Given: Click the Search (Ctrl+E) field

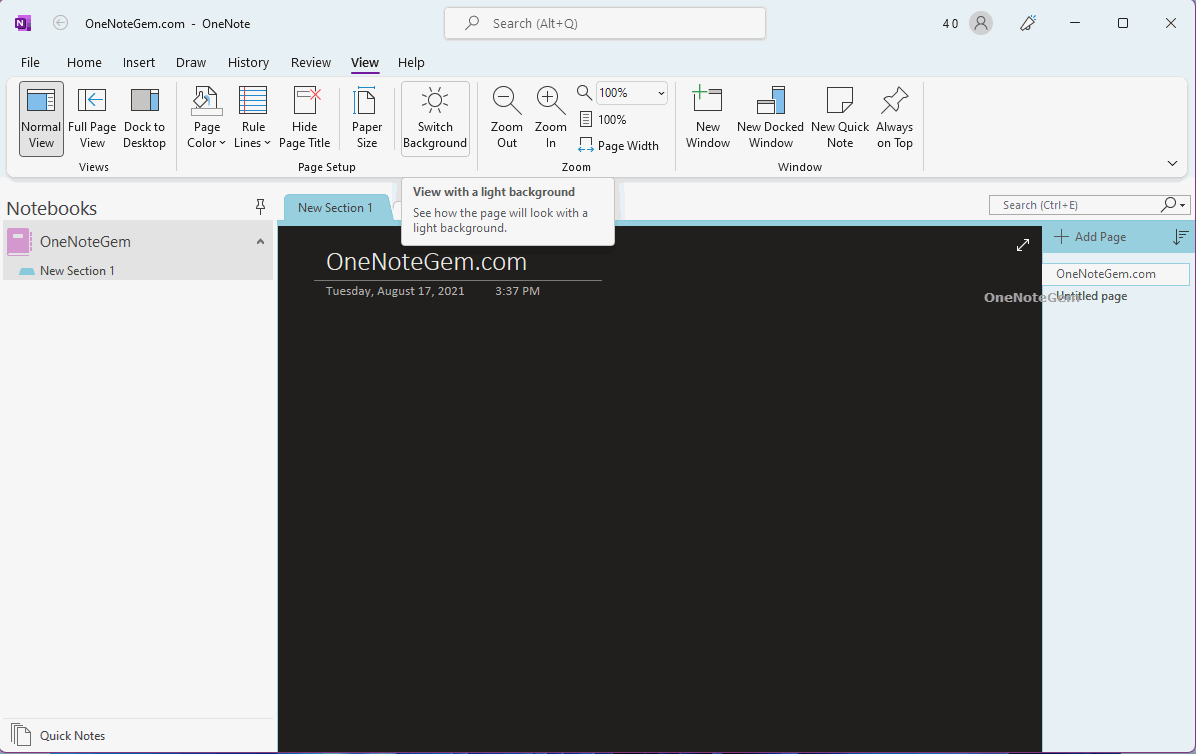Looking at the screenshot, I should (1075, 205).
